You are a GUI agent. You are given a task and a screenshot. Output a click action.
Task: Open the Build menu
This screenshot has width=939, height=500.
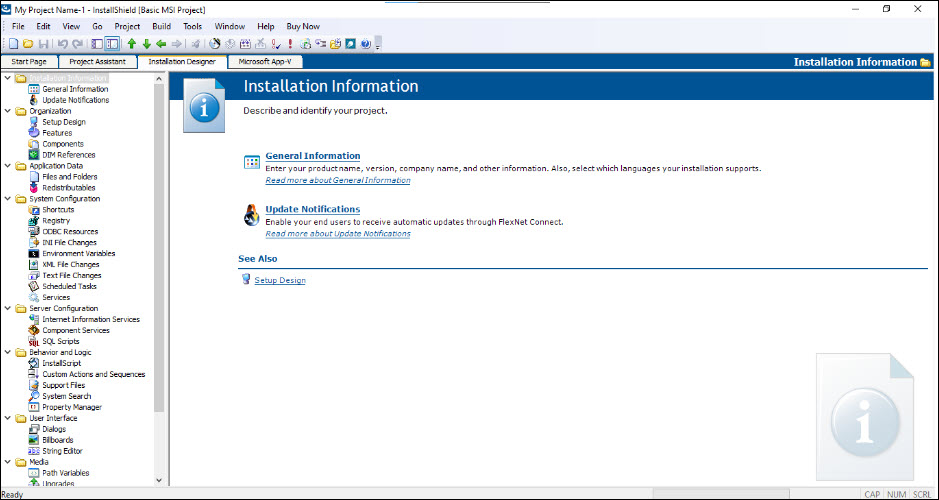(162, 26)
